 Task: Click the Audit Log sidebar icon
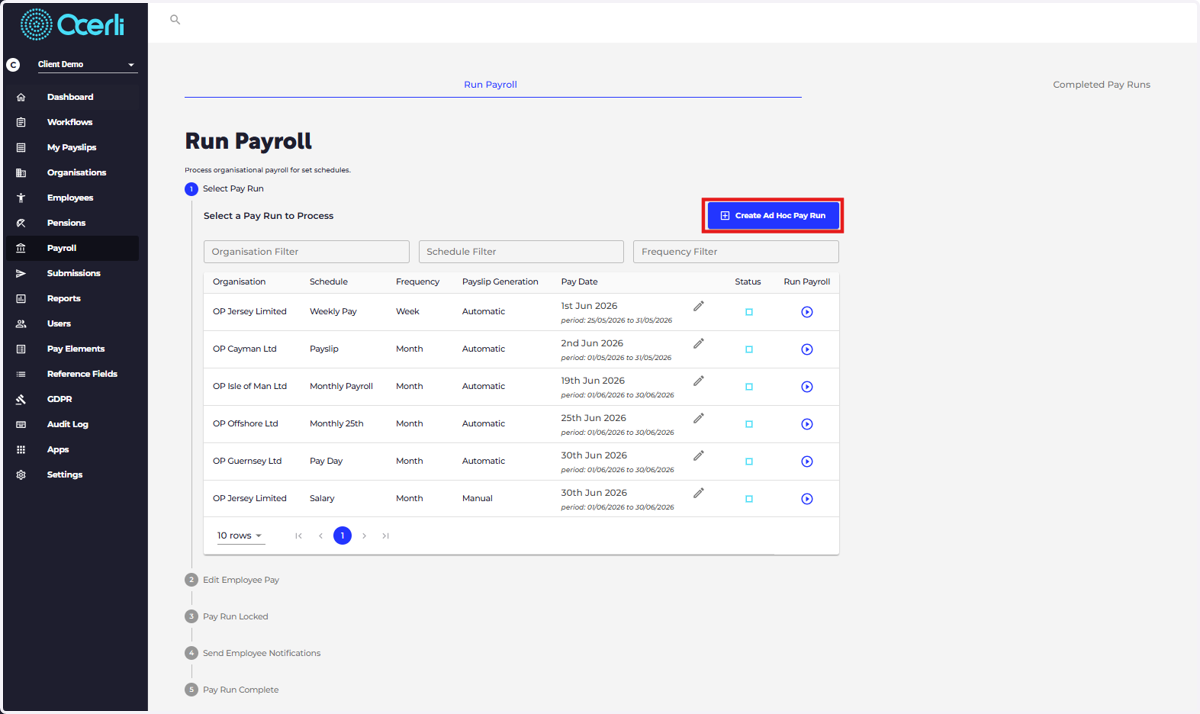21,424
